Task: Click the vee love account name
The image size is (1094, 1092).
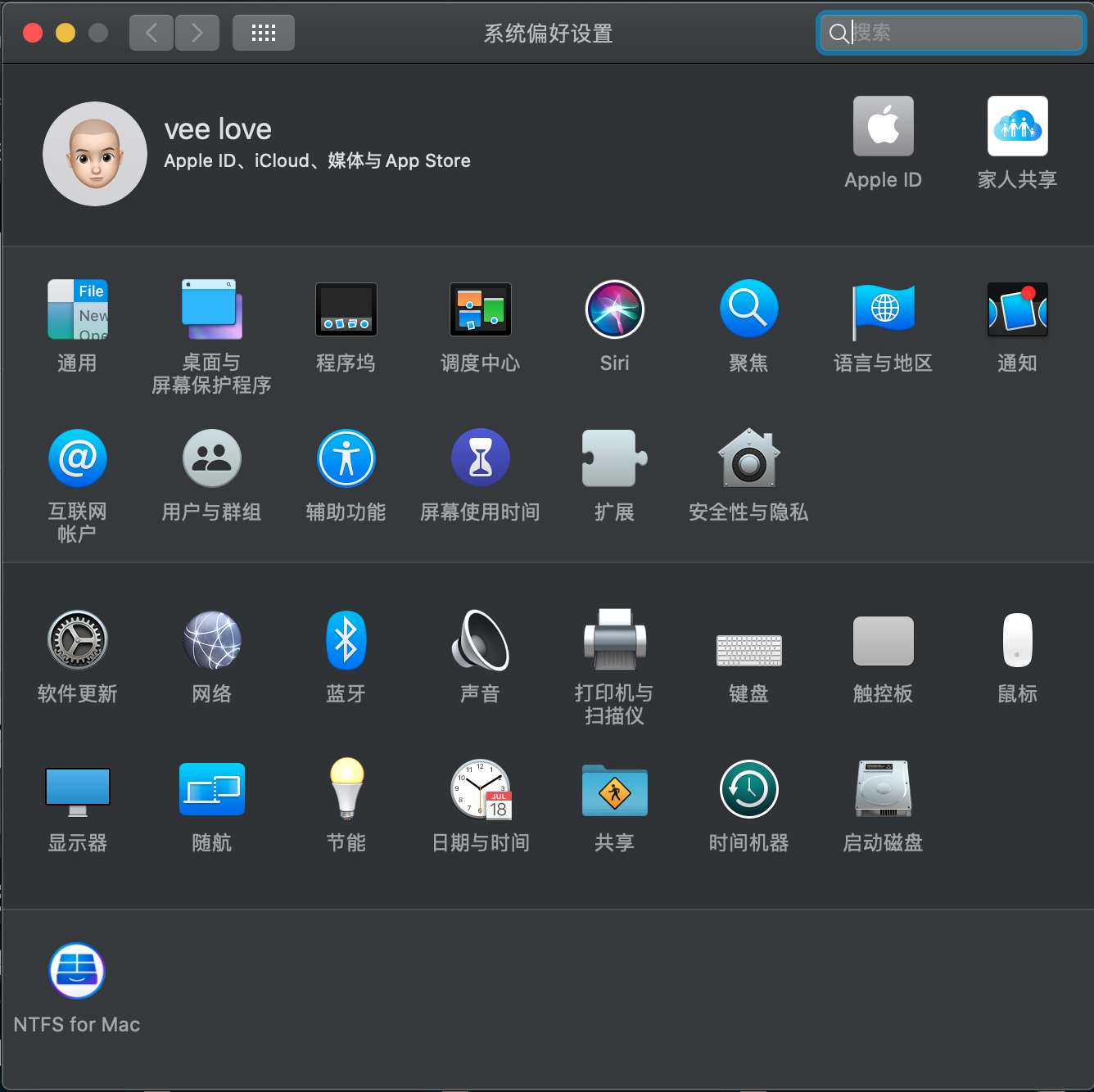Action: pos(218,129)
